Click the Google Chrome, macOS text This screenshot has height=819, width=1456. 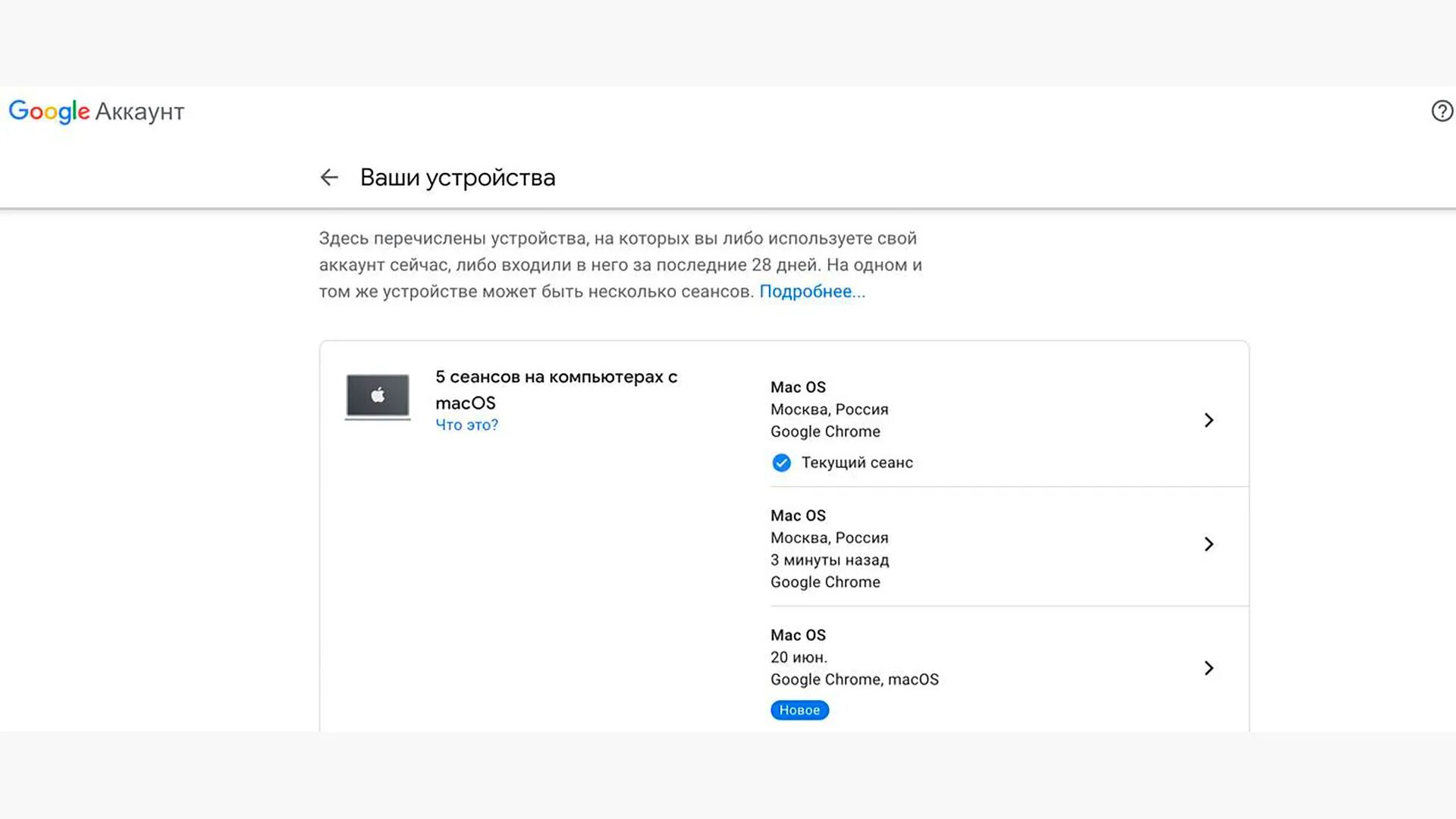click(855, 680)
